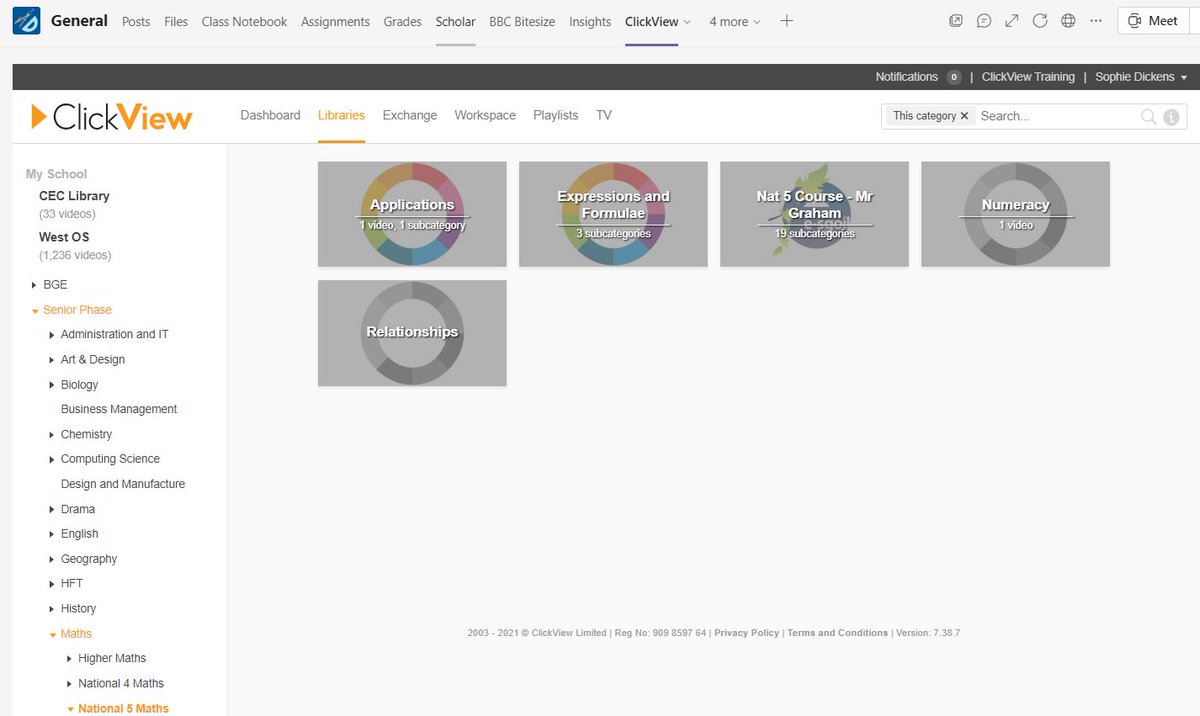
Task: Open the Class Notebook tab
Action: [x=244, y=21]
